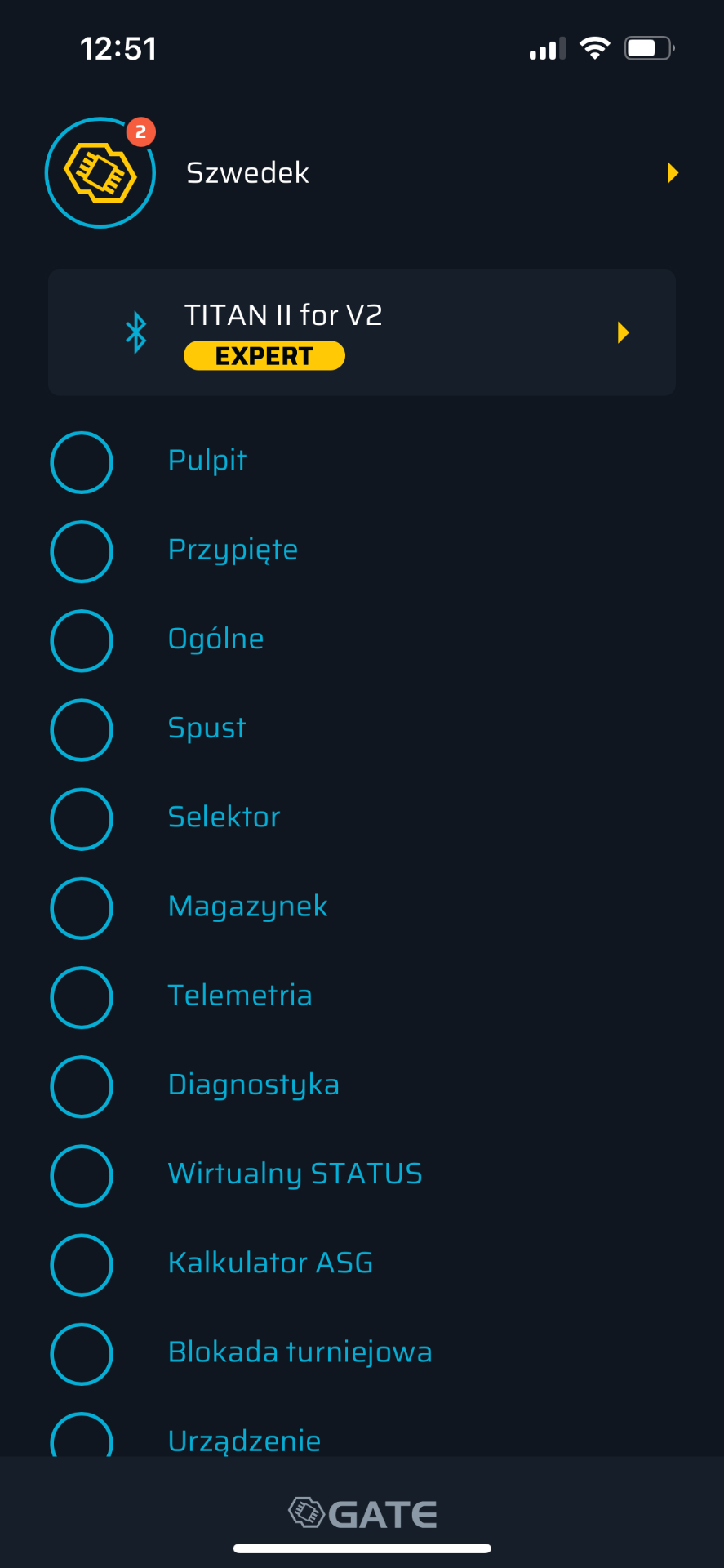Open the Magazynek menu item
The image size is (724, 1568).
pos(247,906)
